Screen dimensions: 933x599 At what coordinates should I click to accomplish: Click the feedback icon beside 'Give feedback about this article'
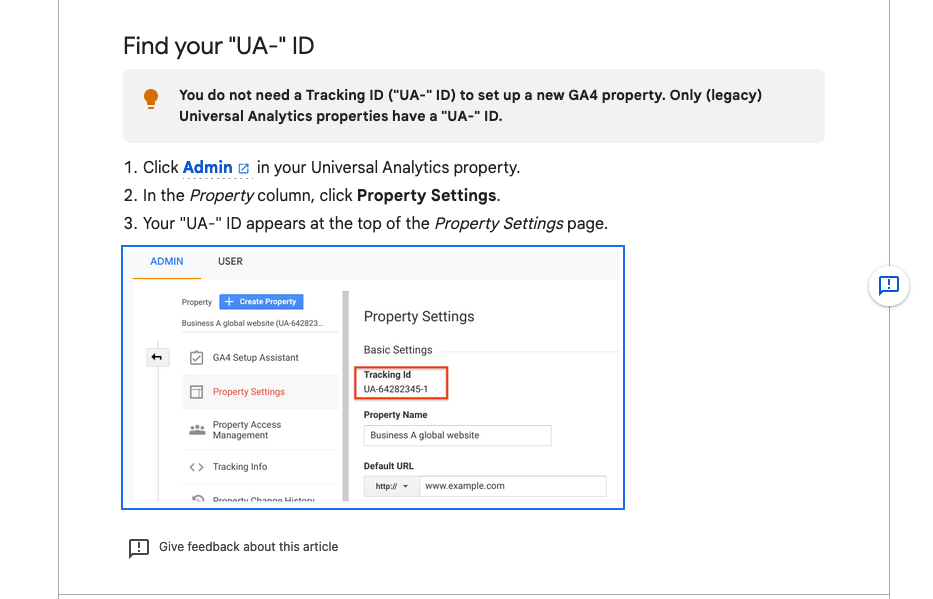click(x=139, y=548)
